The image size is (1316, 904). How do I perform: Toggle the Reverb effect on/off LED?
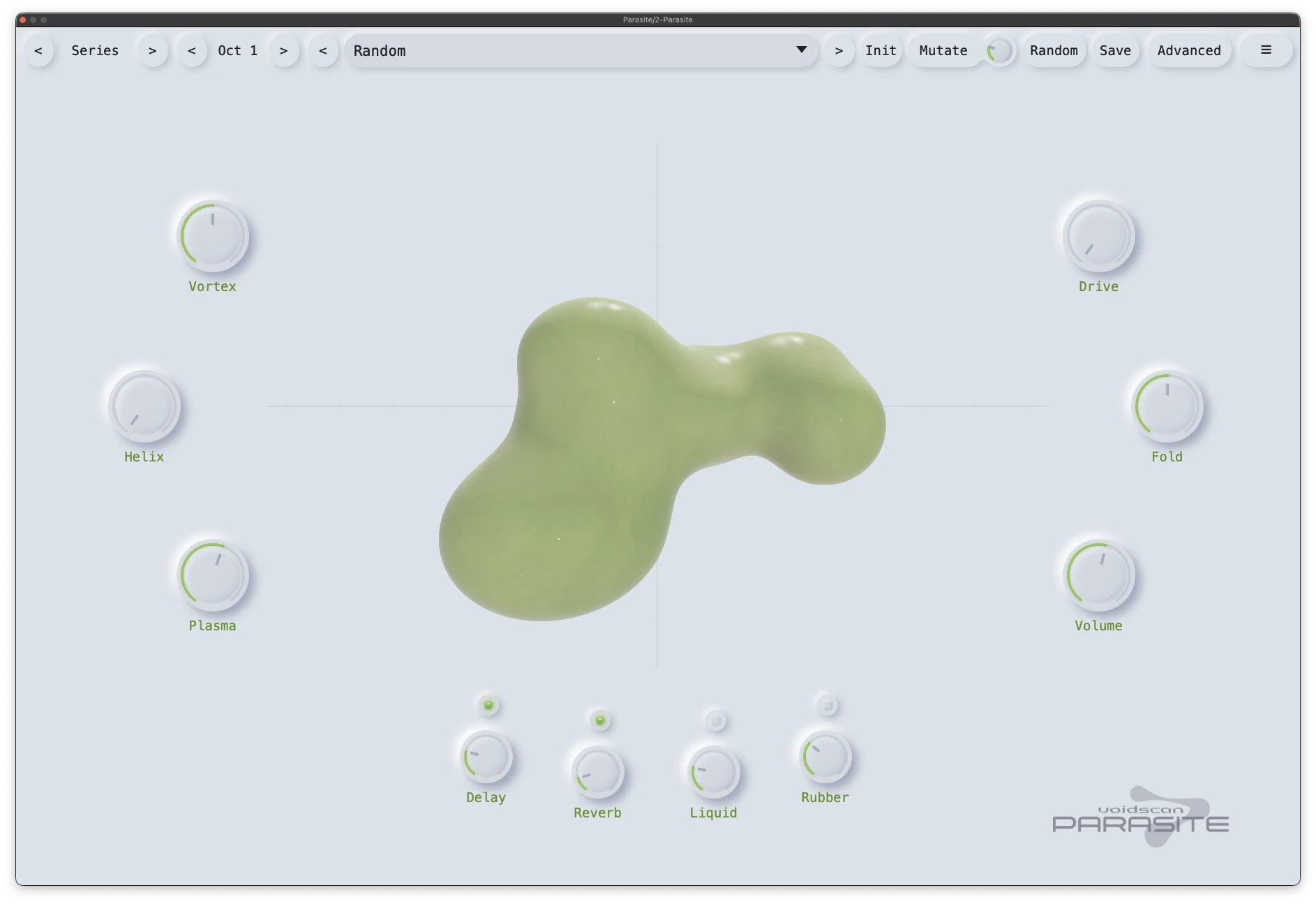[600, 720]
